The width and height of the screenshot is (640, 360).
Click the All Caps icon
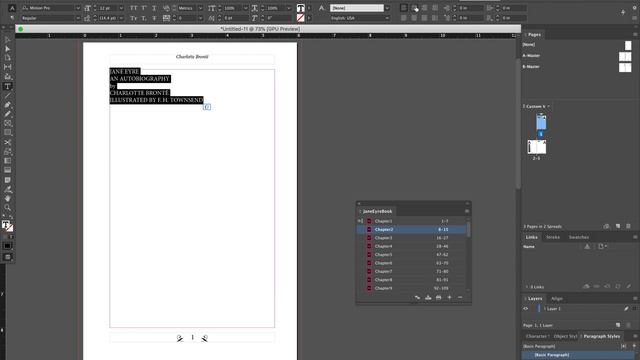click(133, 8)
